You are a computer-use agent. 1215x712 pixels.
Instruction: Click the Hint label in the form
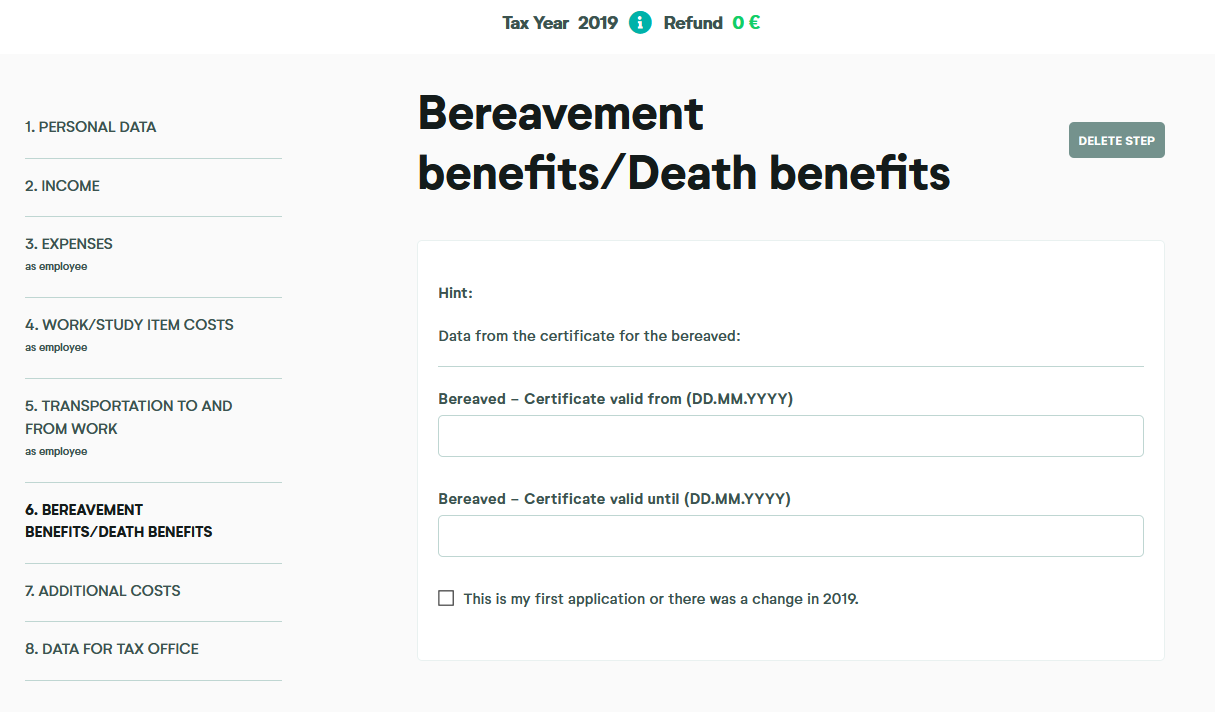455,294
